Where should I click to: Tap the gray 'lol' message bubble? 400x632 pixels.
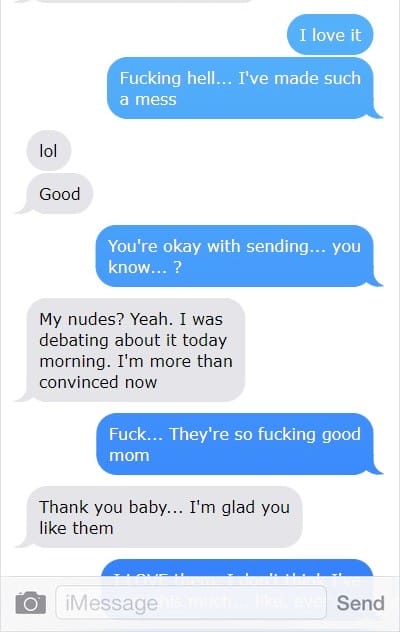click(49, 151)
